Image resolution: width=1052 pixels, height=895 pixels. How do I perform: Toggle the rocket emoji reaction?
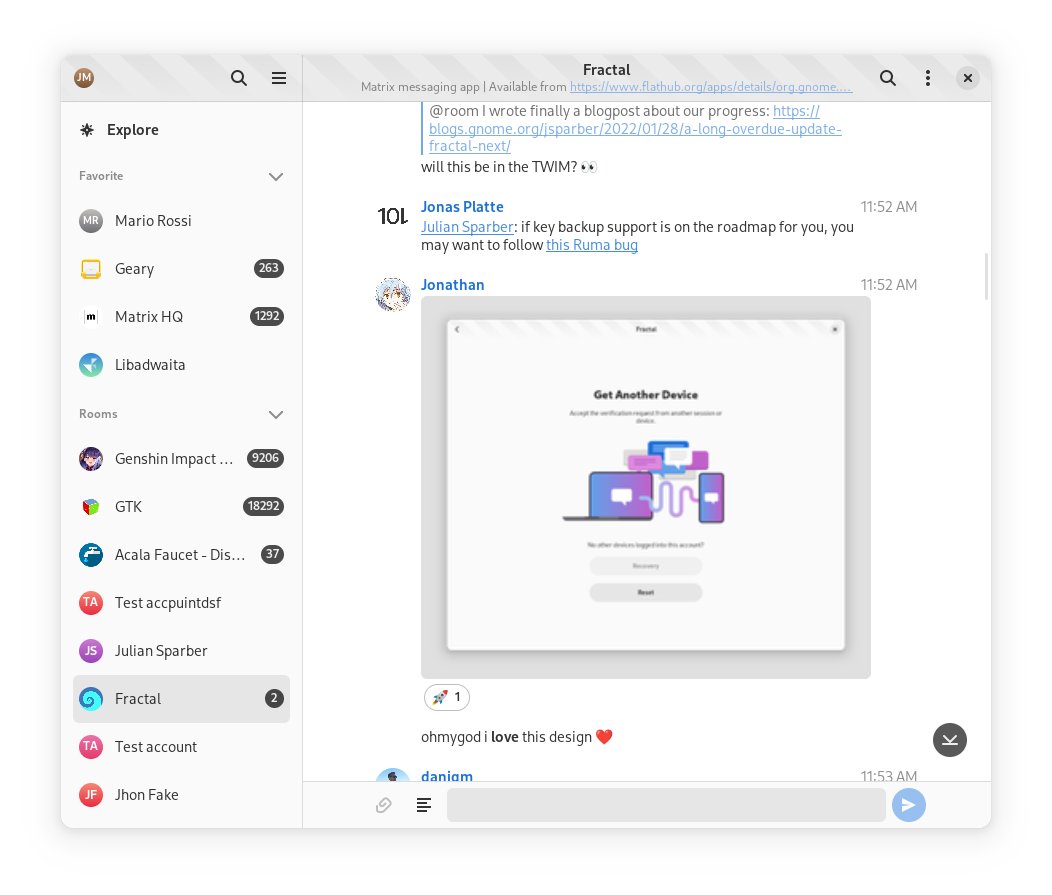point(446,697)
